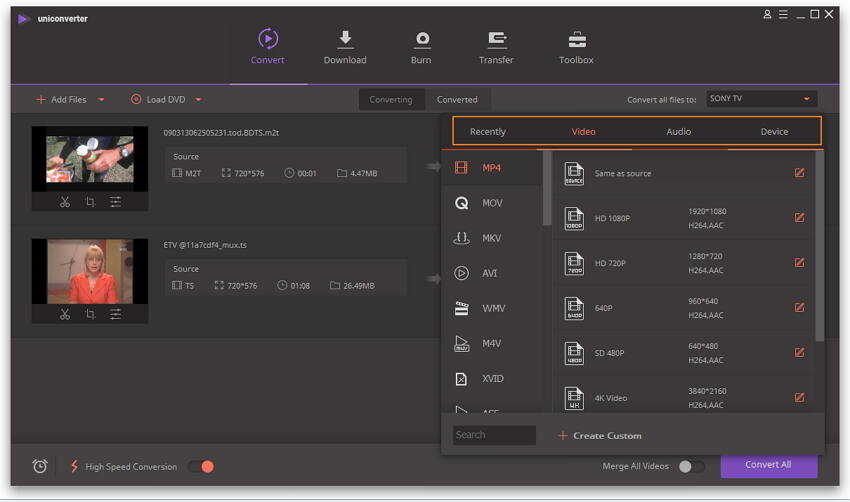Switch to the Video tab
The height and width of the screenshot is (502, 850).
[x=583, y=132]
